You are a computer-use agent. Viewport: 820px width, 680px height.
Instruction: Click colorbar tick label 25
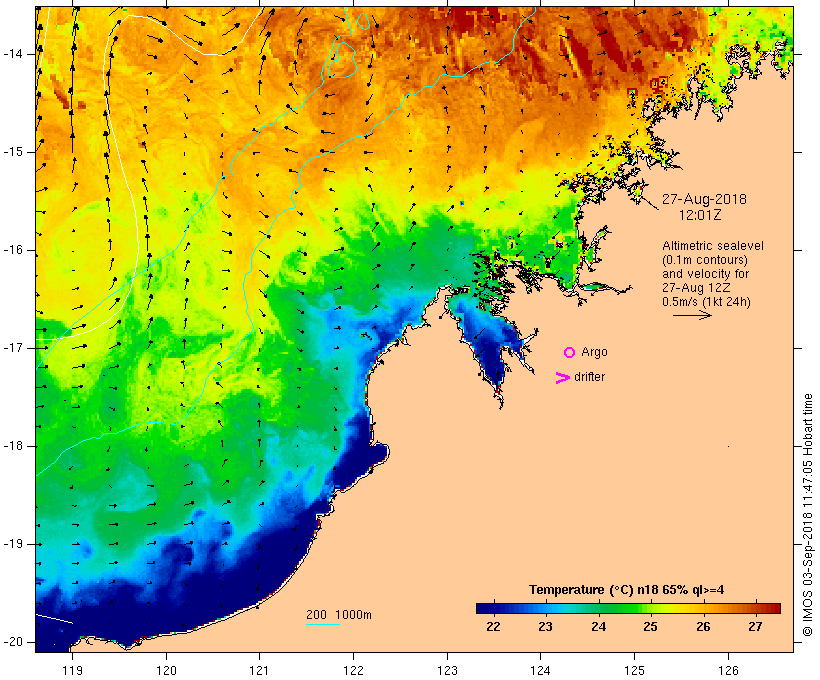coord(651,627)
